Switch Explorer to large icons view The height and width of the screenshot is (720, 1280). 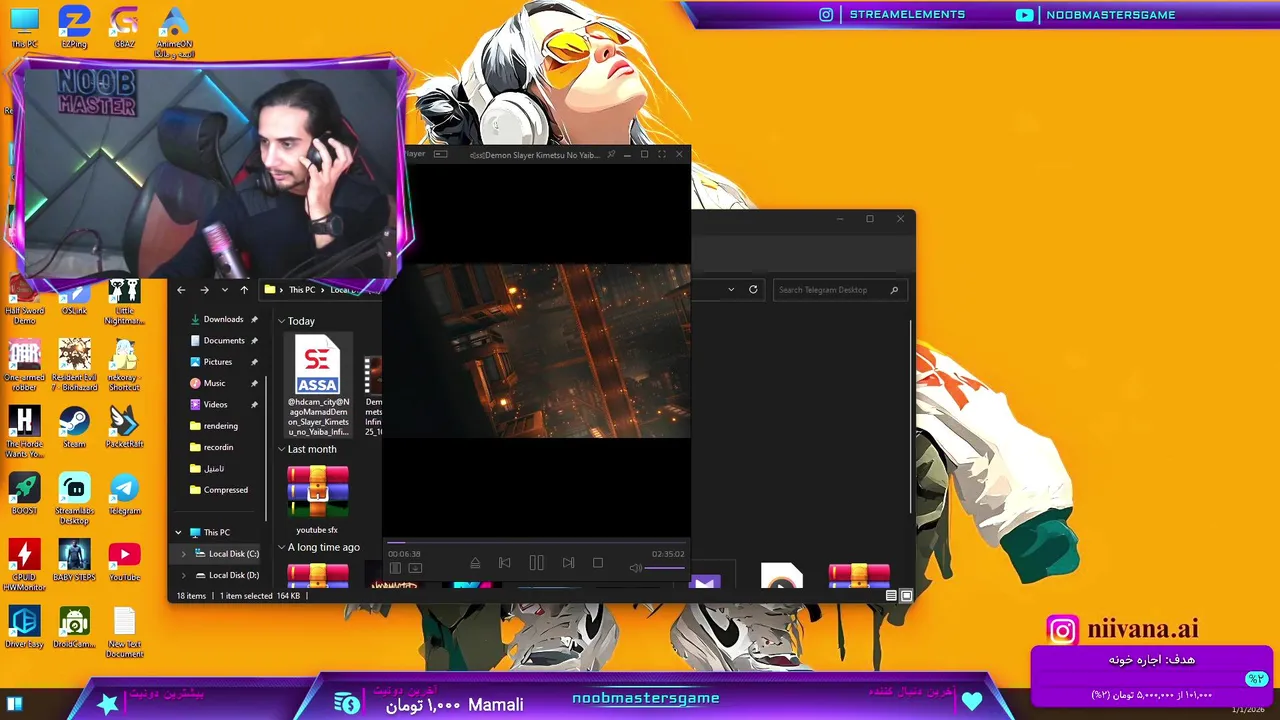pos(906,596)
